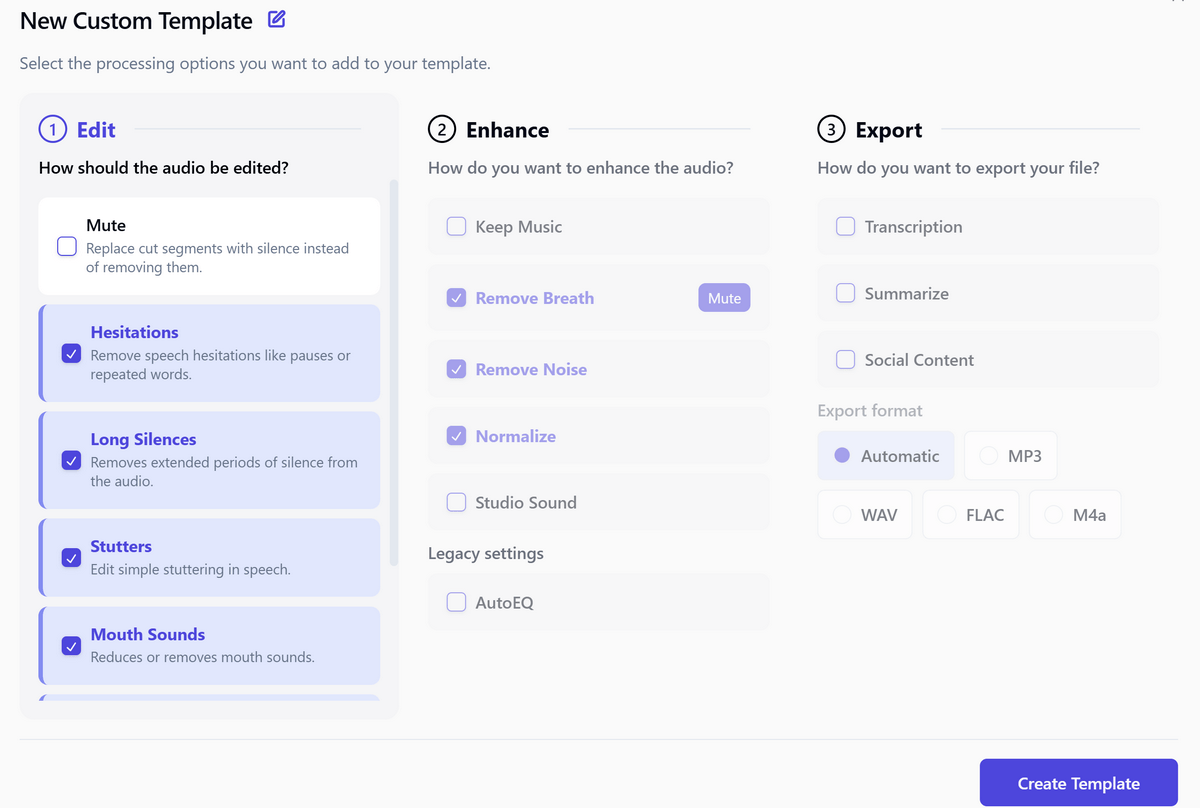Enable the Social Content checkbox
This screenshot has width=1200, height=808.
845,359
